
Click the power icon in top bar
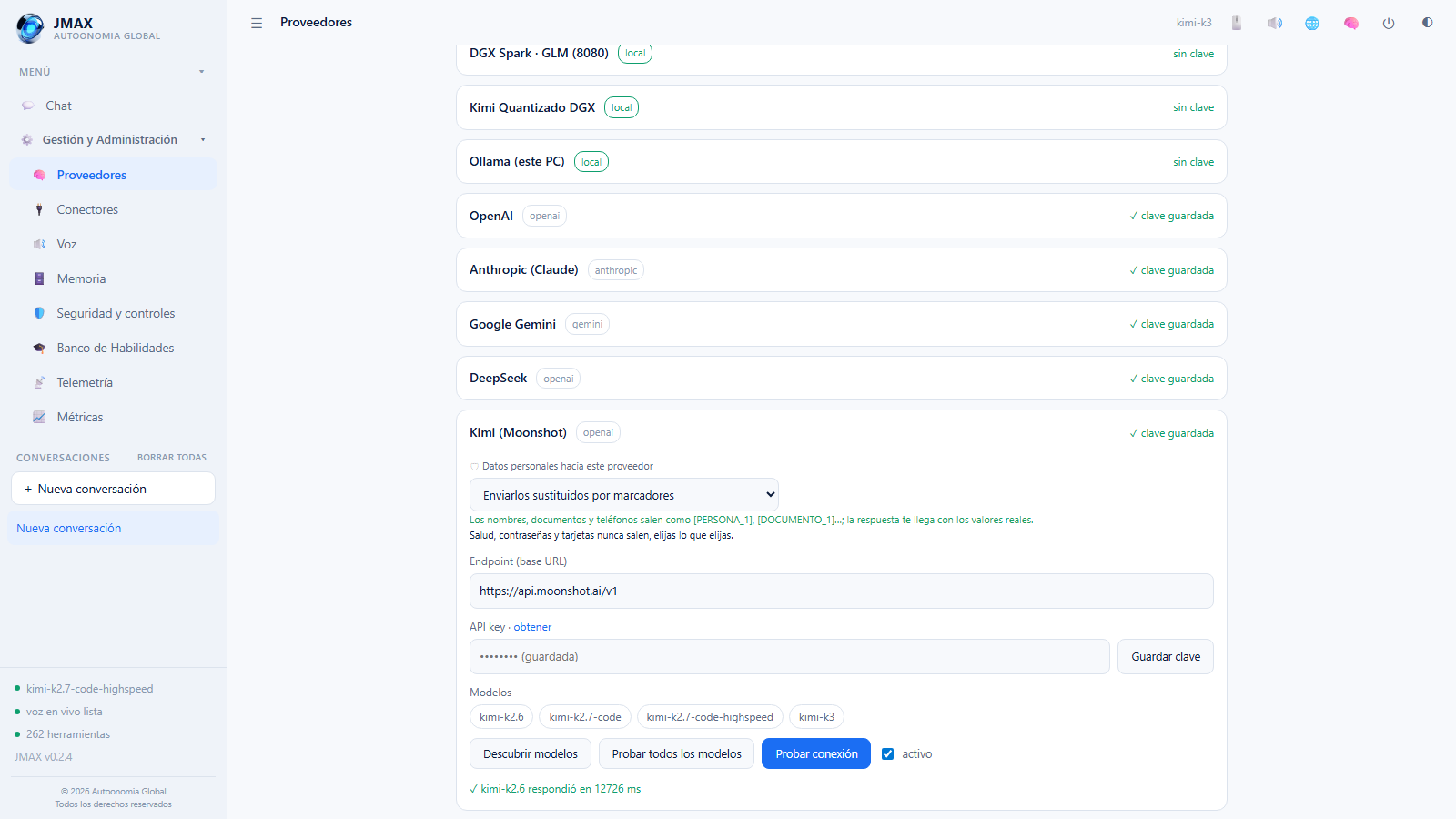1389,23
